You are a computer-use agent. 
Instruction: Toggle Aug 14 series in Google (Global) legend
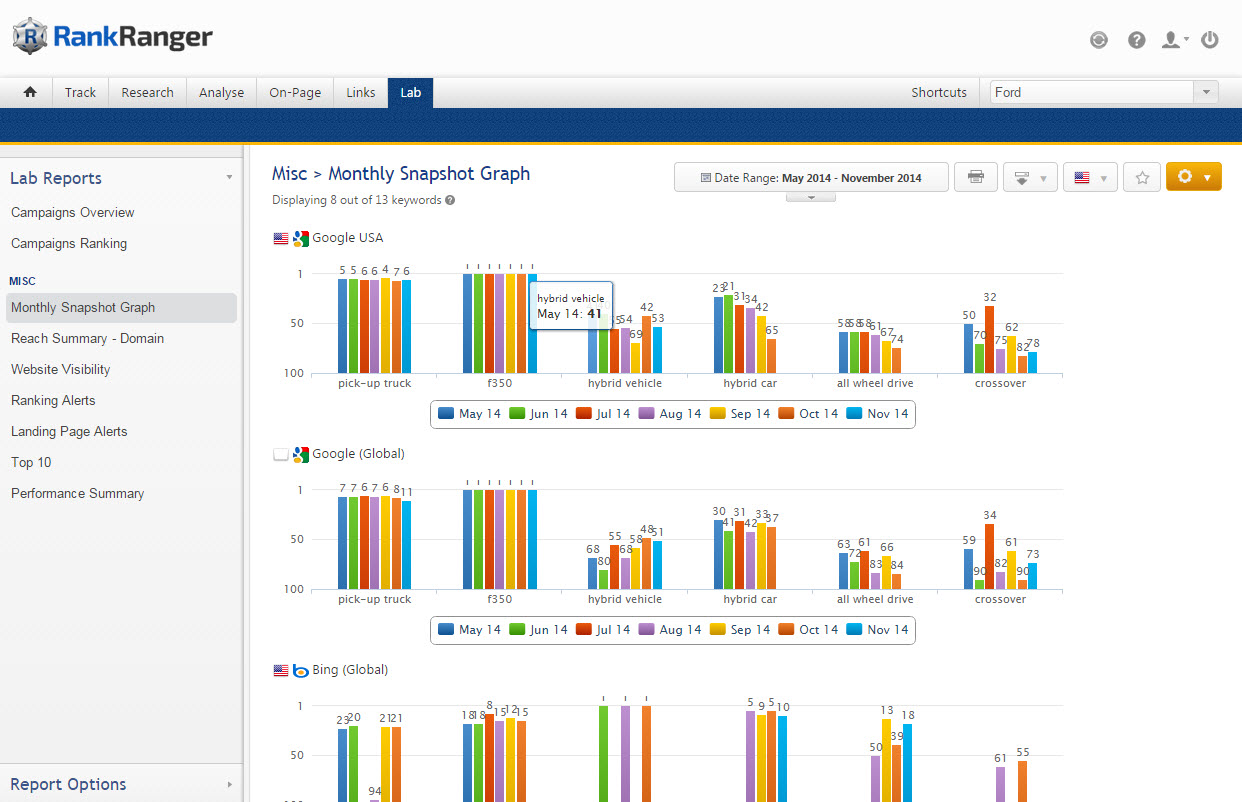pyautogui.click(x=670, y=630)
